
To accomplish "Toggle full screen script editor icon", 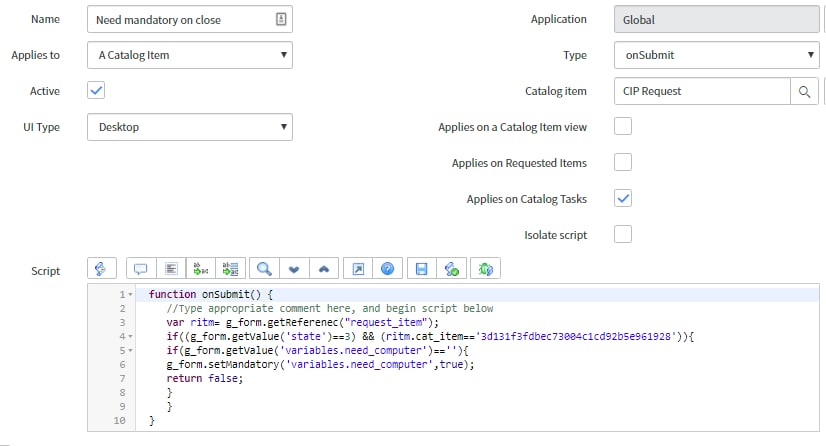I will pyautogui.click(x=357, y=269).
